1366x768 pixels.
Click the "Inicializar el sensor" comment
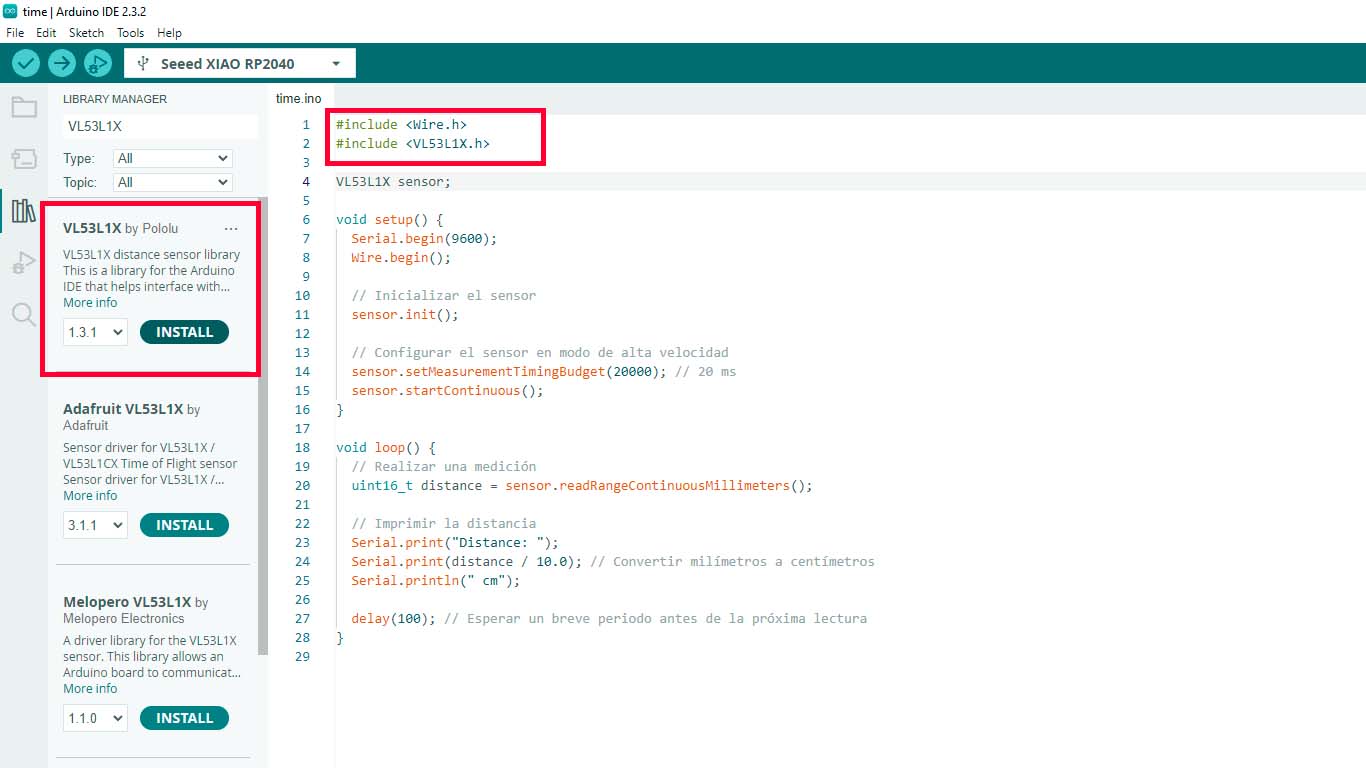(x=444, y=296)
